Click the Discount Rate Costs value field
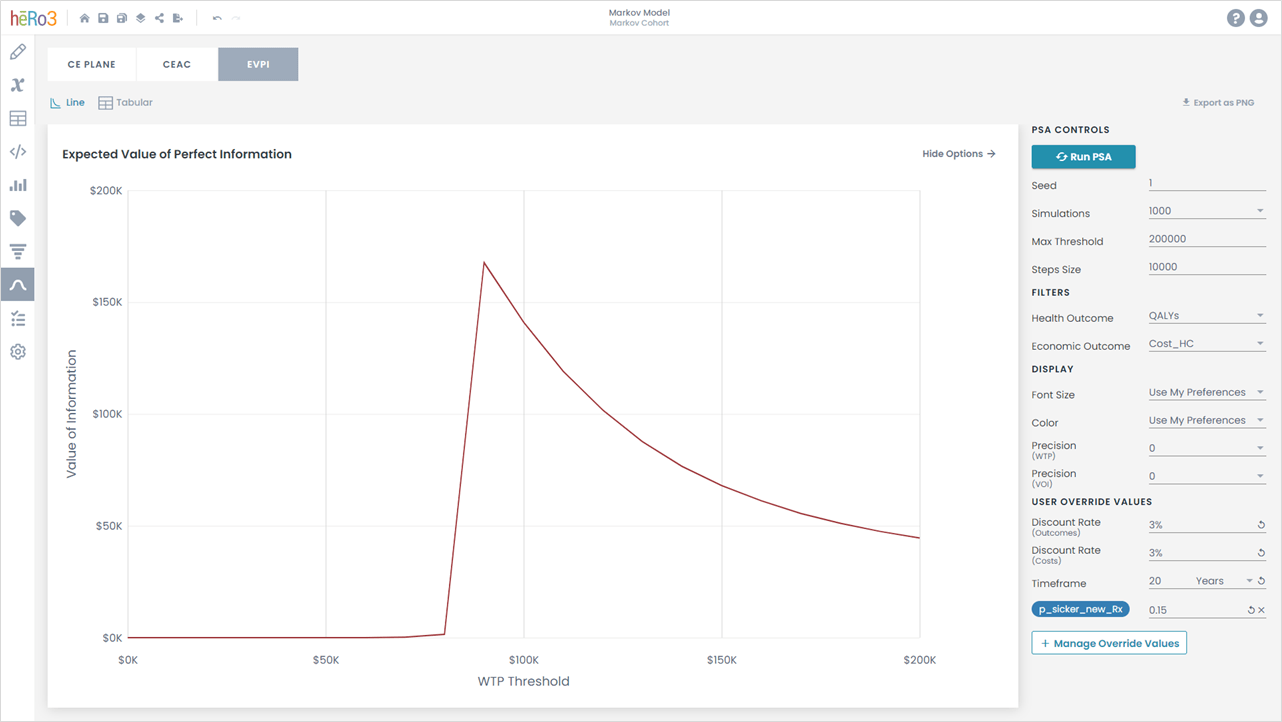Image resolution: width=1282 pixels, height=722 pixels. pyautogui.click(x=1200, y=553)
